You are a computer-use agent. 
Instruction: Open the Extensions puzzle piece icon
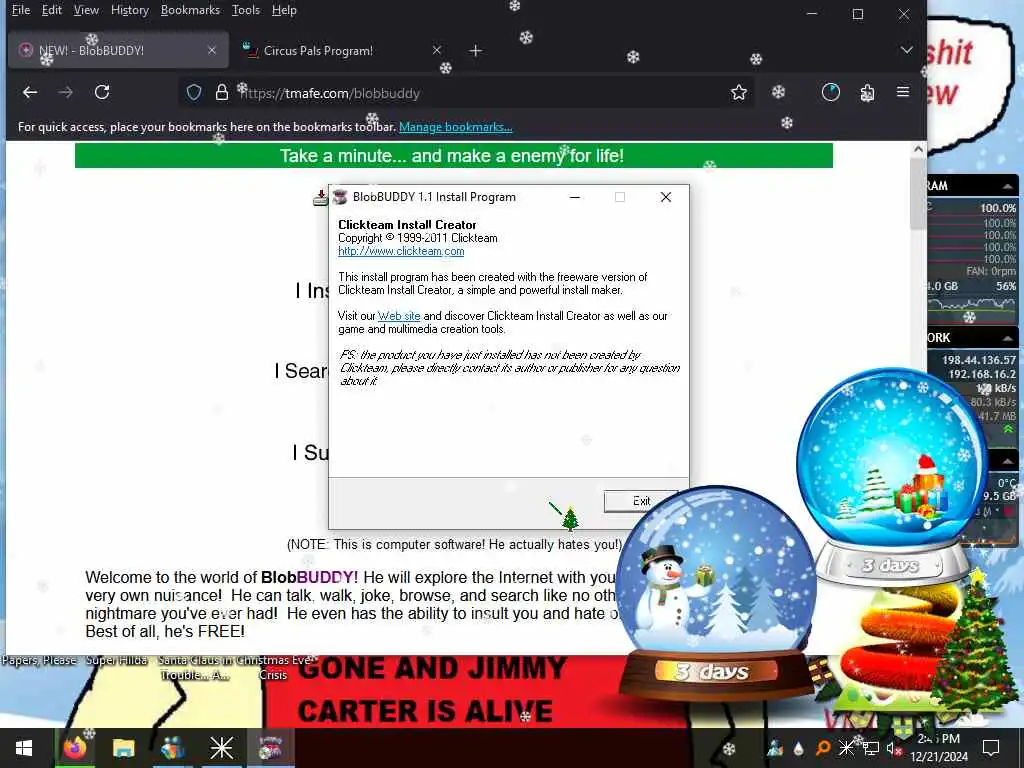click(x=867, y=93)
